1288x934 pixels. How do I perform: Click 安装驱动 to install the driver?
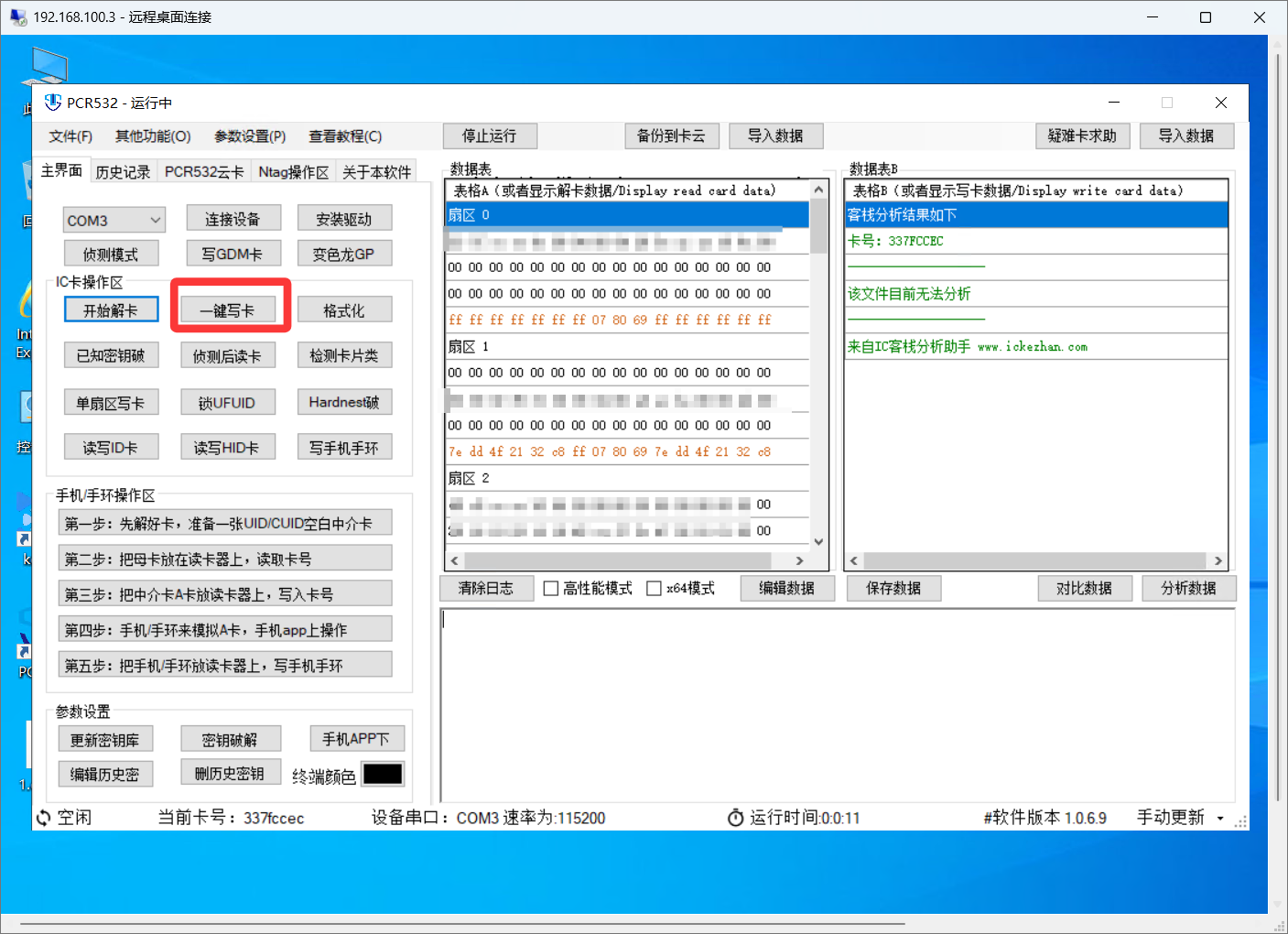(x=344, y=219)
